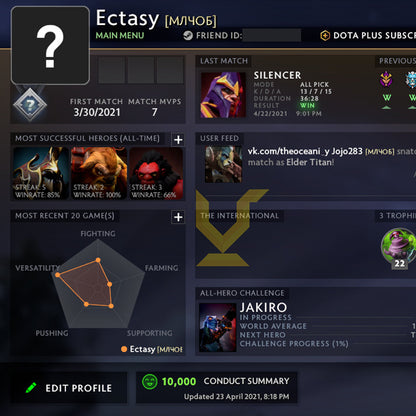The width and height of the screenshot is (416, 416).
Task: Select the Legion Commander hero card
Action: [x=41, y=173]
